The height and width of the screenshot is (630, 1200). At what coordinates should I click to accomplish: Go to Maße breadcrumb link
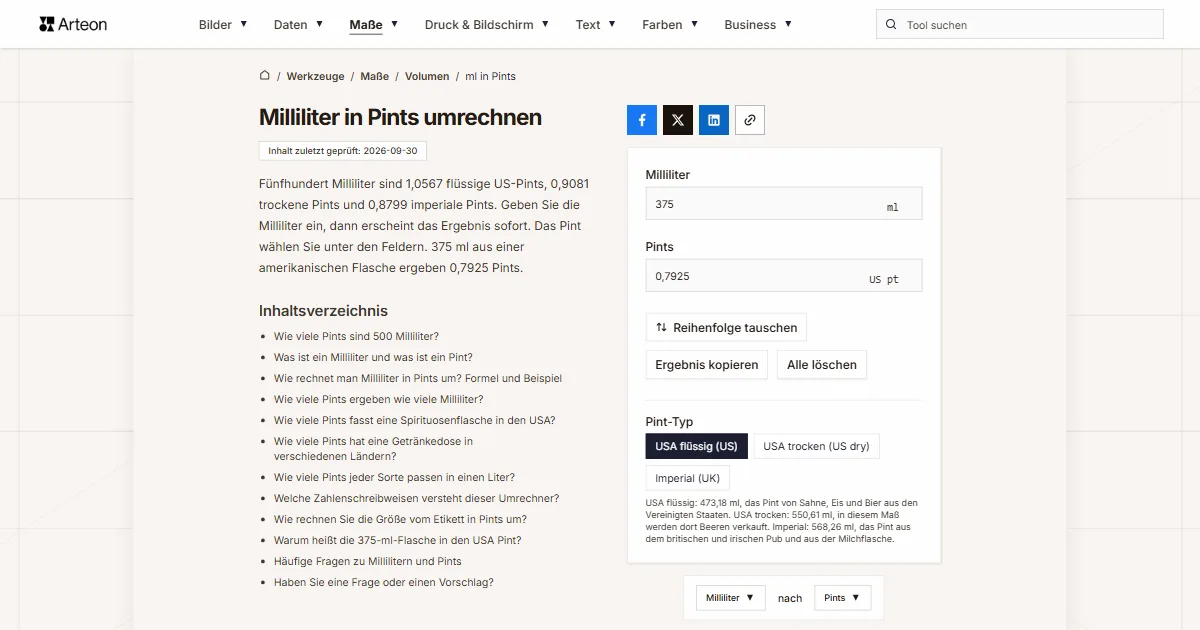(x=375, y=76)
